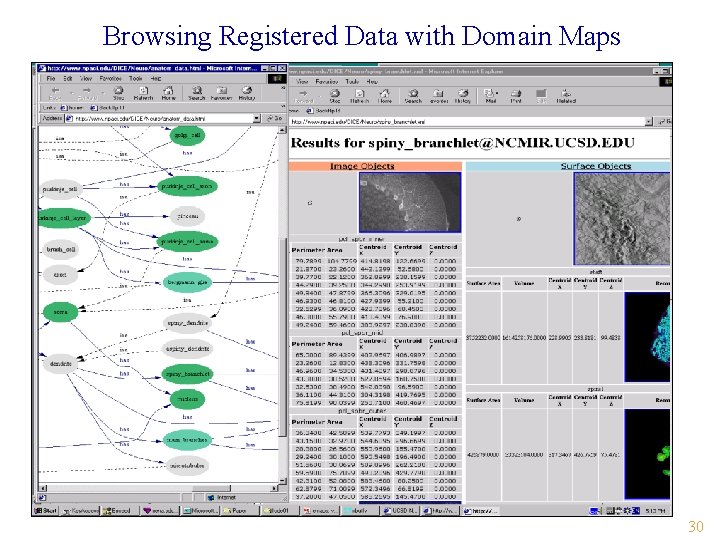Image resolution: width=720 pixels, height=540 pixels.
Task: Open History icon in right browser toolbar
Action: pyautogui.click(x=463, y=96)
